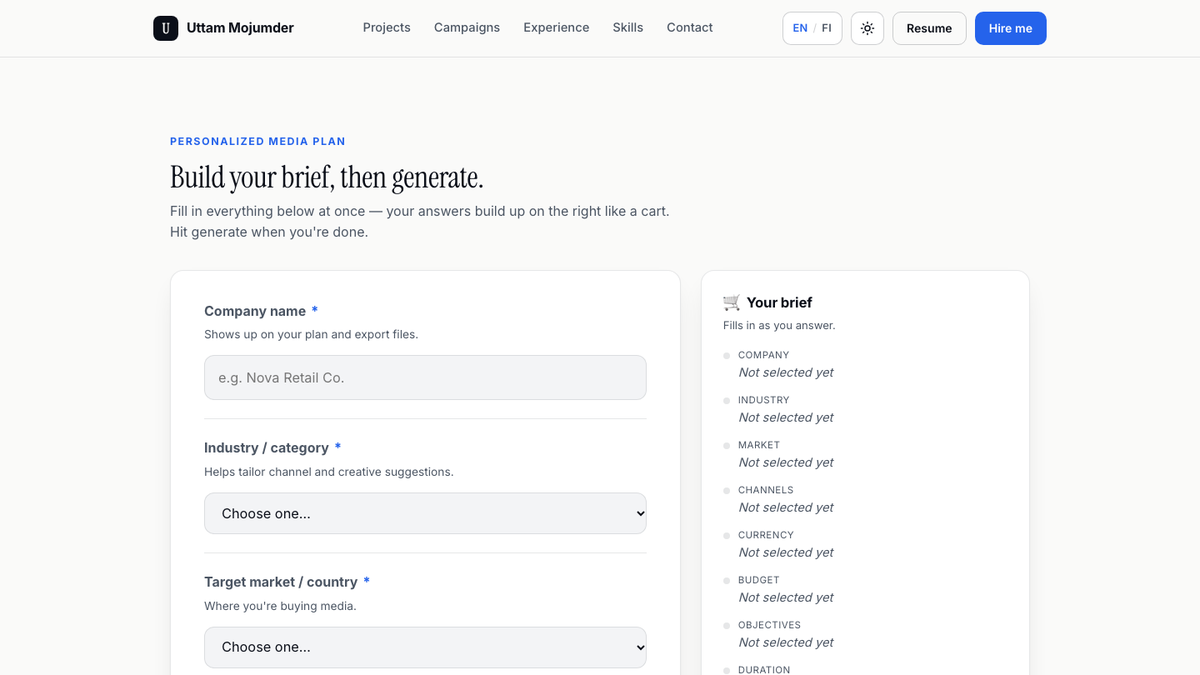This screenshot has height=675, width=1200.
Task: Go to Contact in the navbar
Action: pyautogui.click(x=690, y=28)
